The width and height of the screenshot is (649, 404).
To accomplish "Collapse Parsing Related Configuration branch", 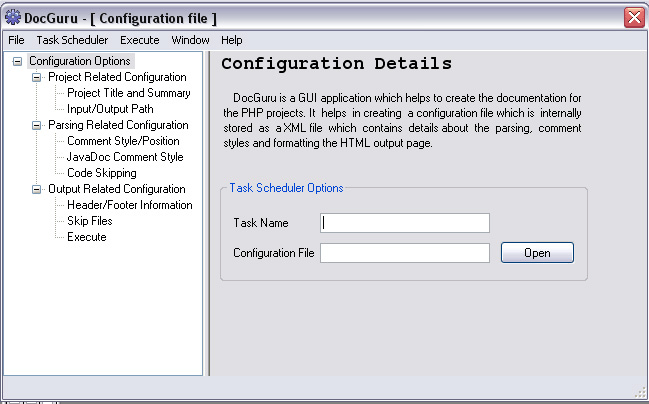I will (x=36, y=125).
